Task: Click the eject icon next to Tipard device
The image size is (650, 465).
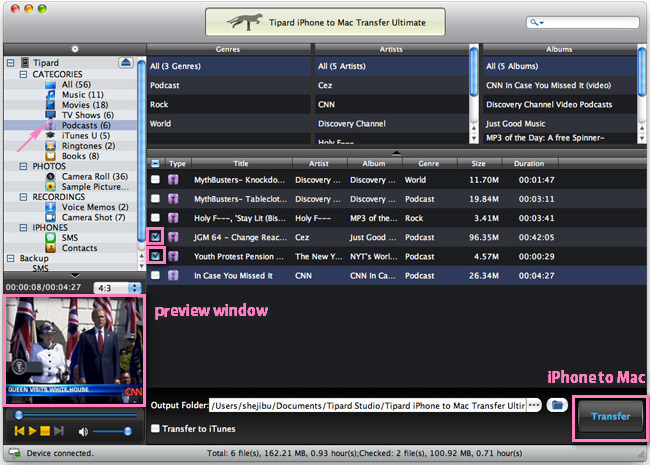Action: tap(126, 63)
